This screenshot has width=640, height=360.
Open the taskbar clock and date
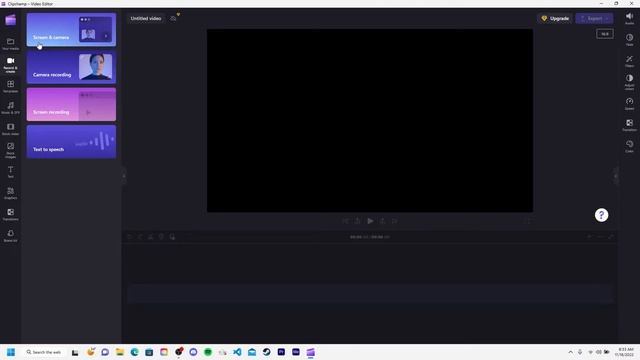click(x=625, y=352)
